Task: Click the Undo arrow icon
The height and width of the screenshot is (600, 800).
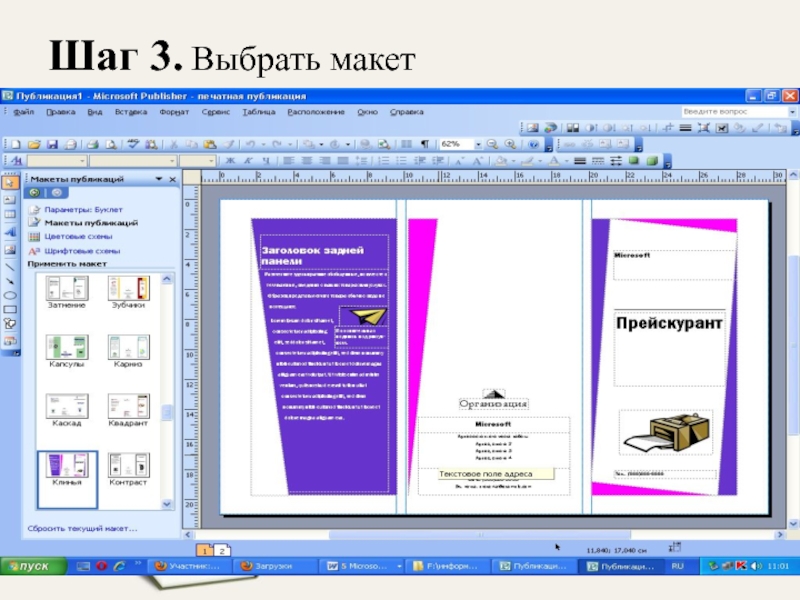Action: tap(250, 144)
